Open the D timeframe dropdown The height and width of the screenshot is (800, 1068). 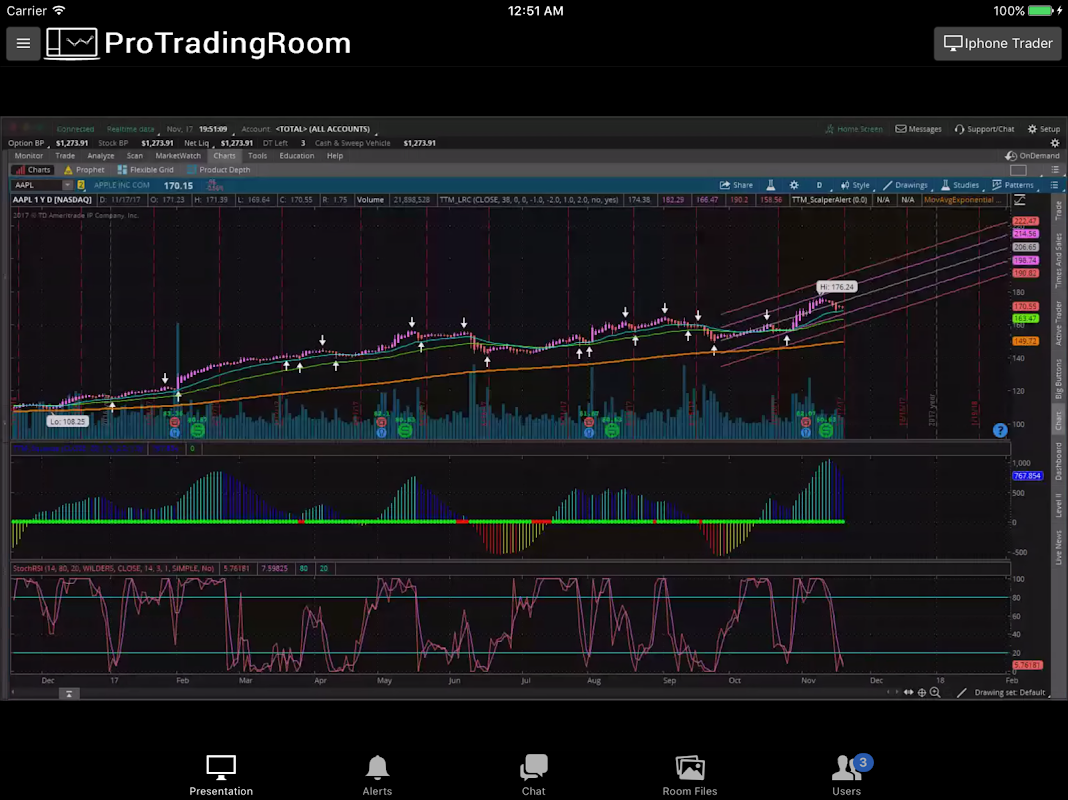tap(819, 185)
